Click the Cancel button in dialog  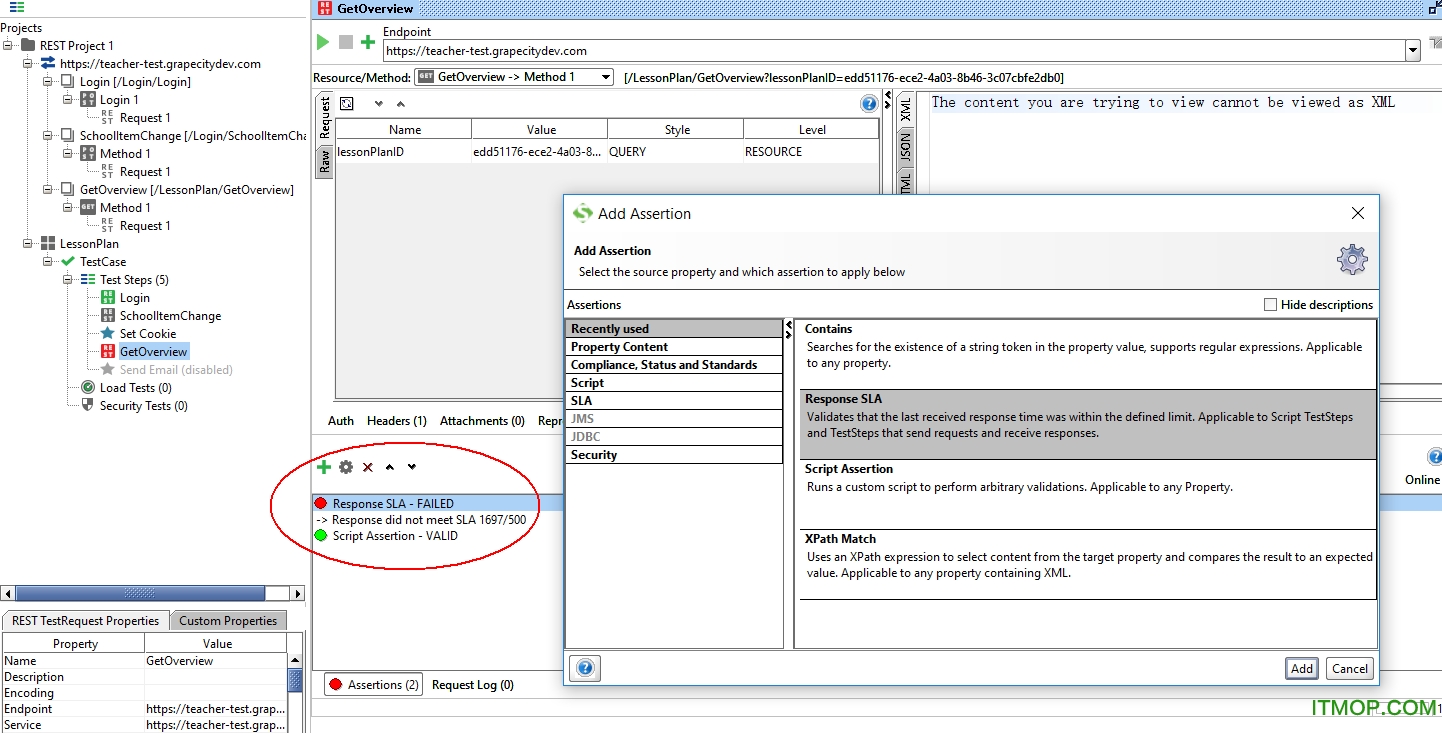(1350, 669)
